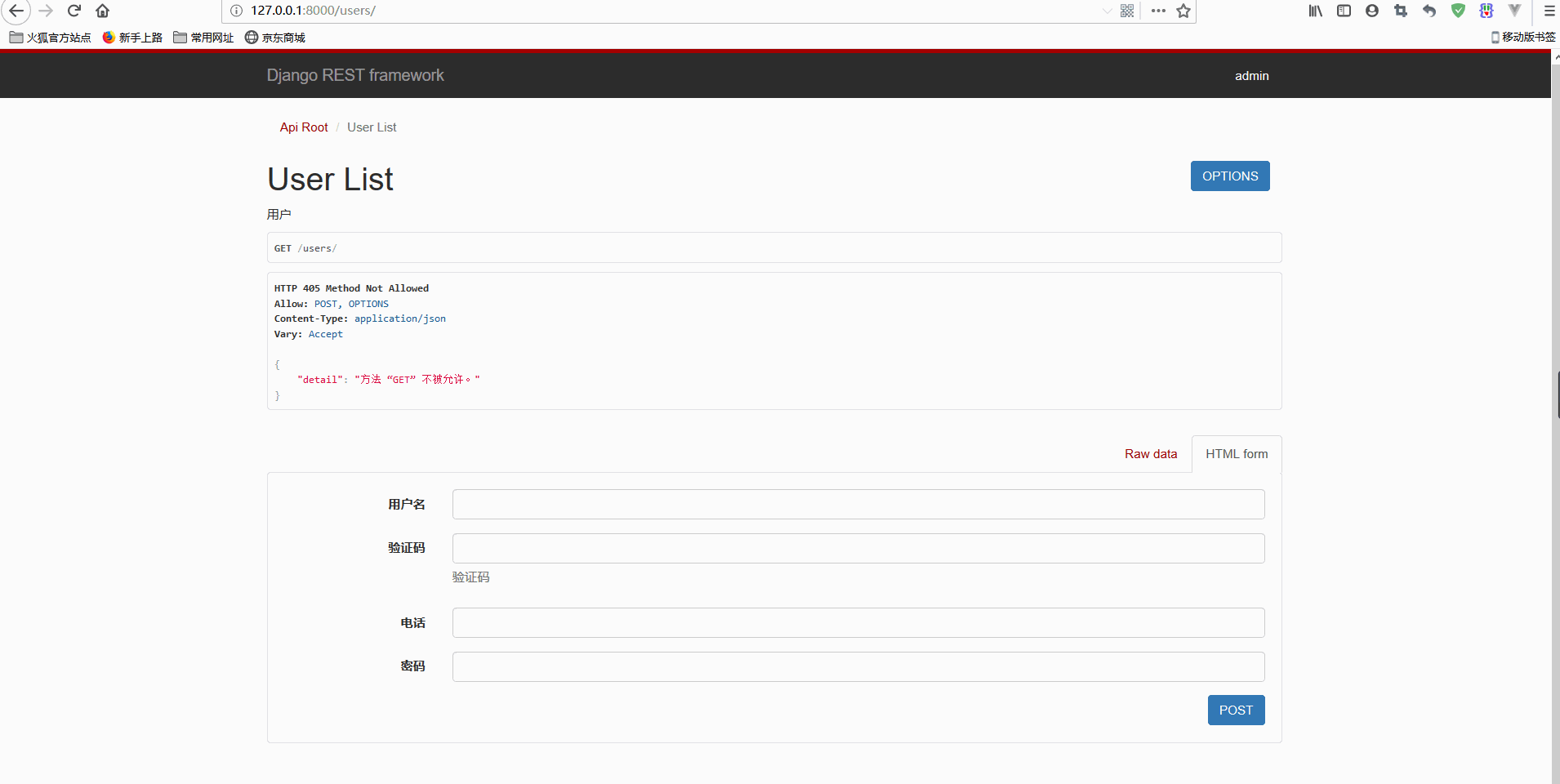Viewport: 1560px width, 784px height.
Task: Follow the Api Root breadcrumb link
Action: click(x=303, y=127)
